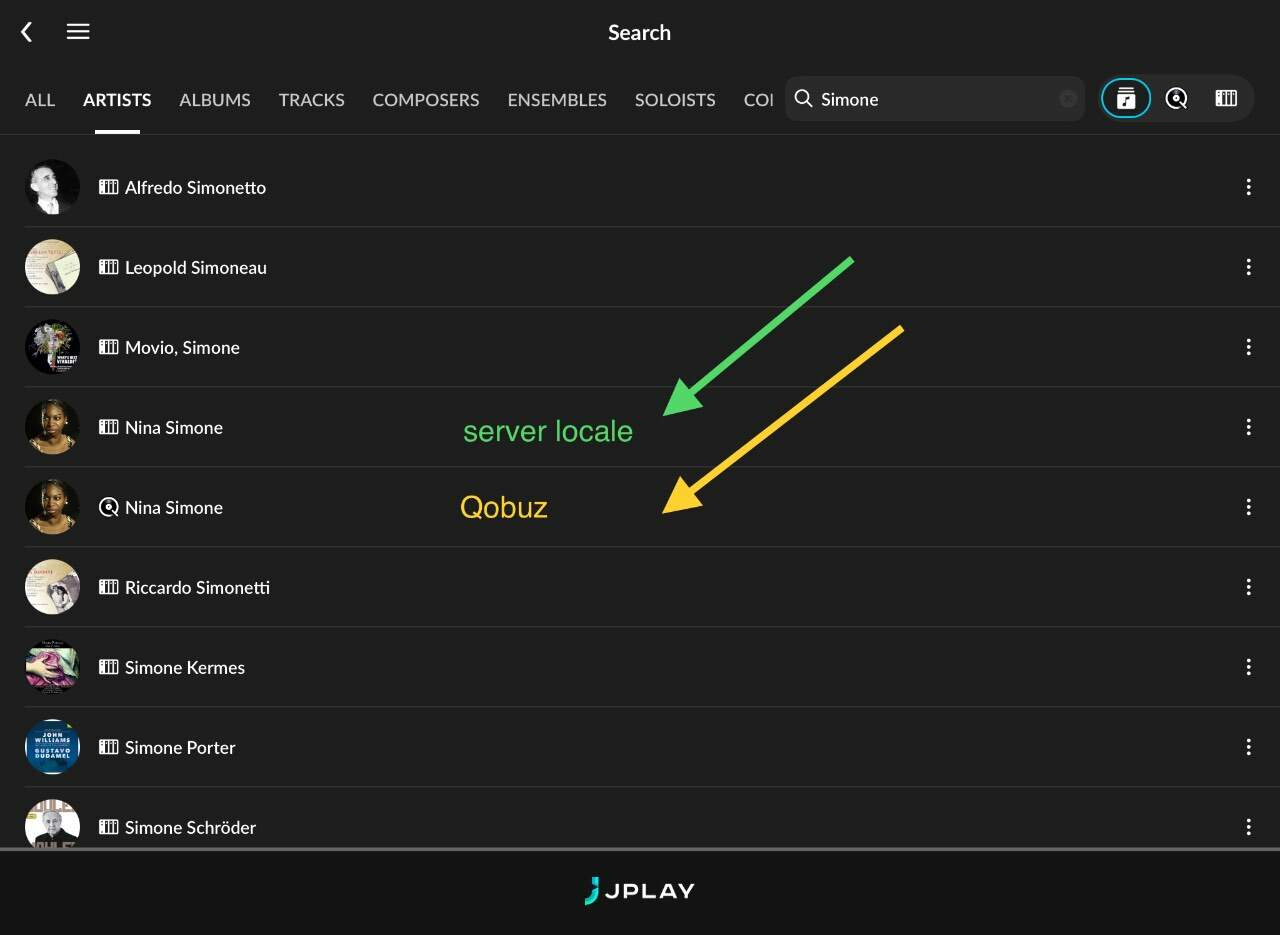Image resolution: width=1280 pixels, height=935 pixels.
Task: Click the JPLAY logo in bottom bar
Action: point(639,890)
